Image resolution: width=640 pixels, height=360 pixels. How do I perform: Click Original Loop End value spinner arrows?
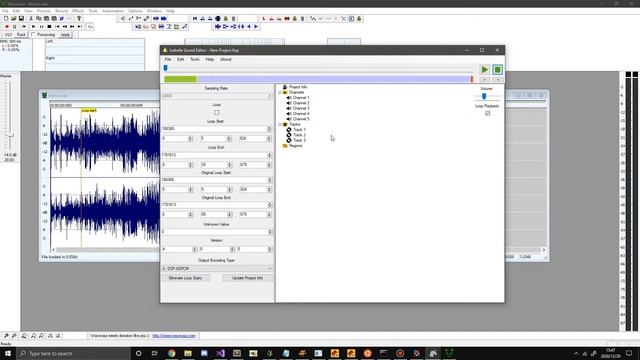click(269, 204)
